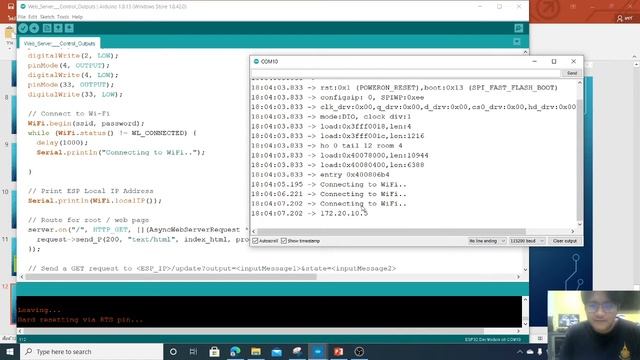Open the Sketch menu in Arduino
The height and width of the screenshot is (360, 640).
(47, 17)
